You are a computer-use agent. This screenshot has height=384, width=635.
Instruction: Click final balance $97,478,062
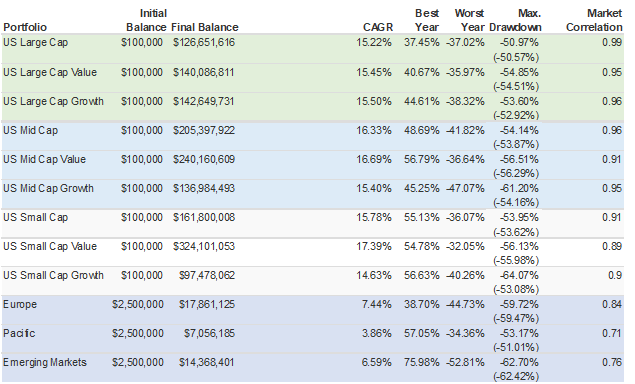pos(207,275)
